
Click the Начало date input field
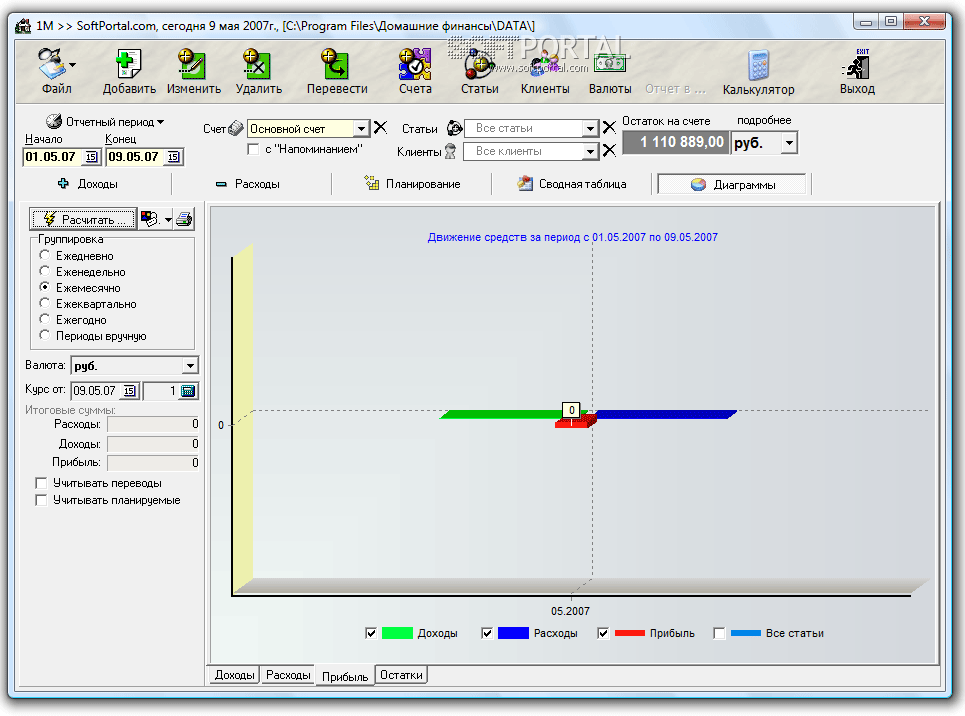[54, 157]
